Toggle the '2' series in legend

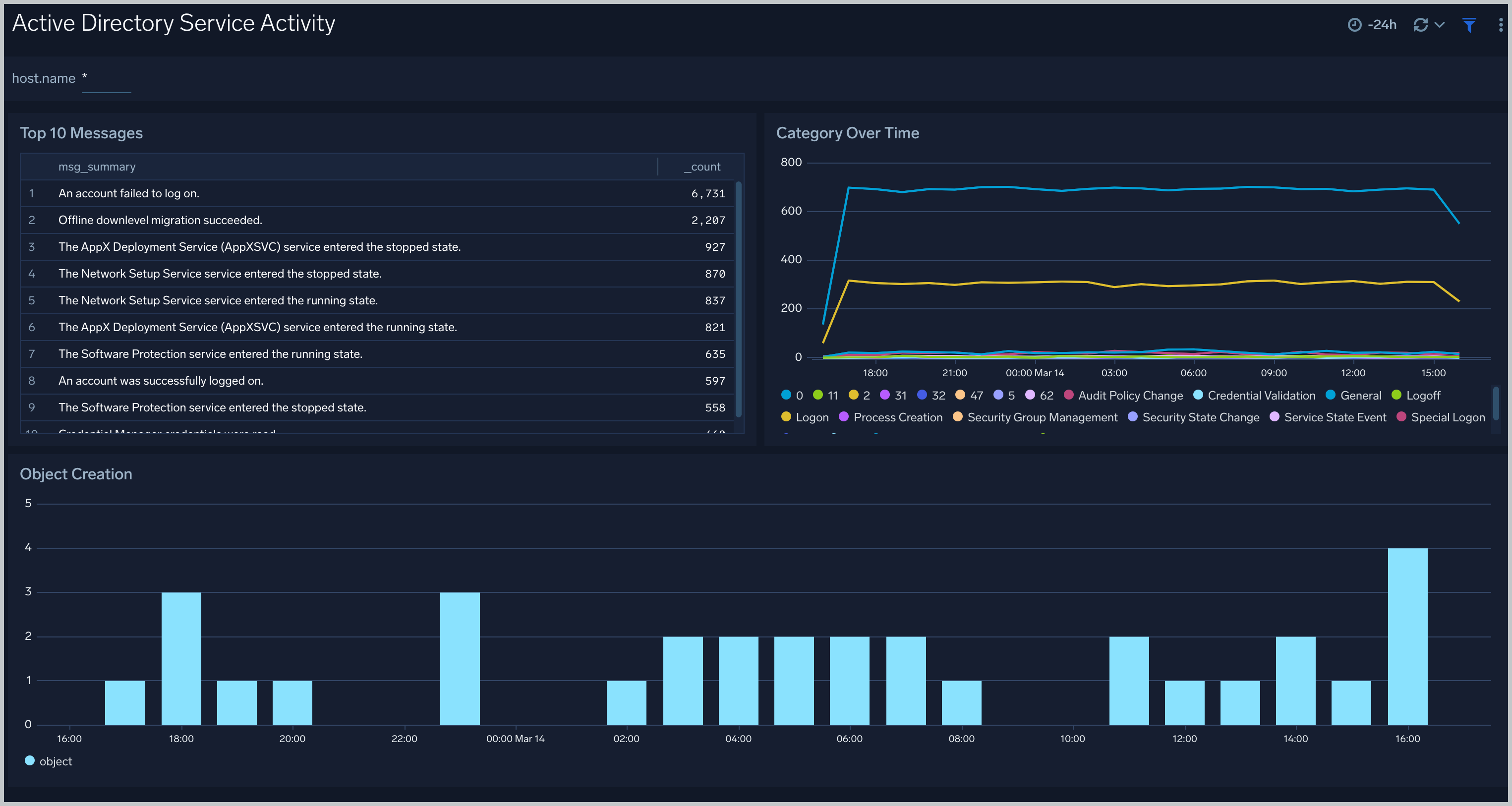(859, 395)
